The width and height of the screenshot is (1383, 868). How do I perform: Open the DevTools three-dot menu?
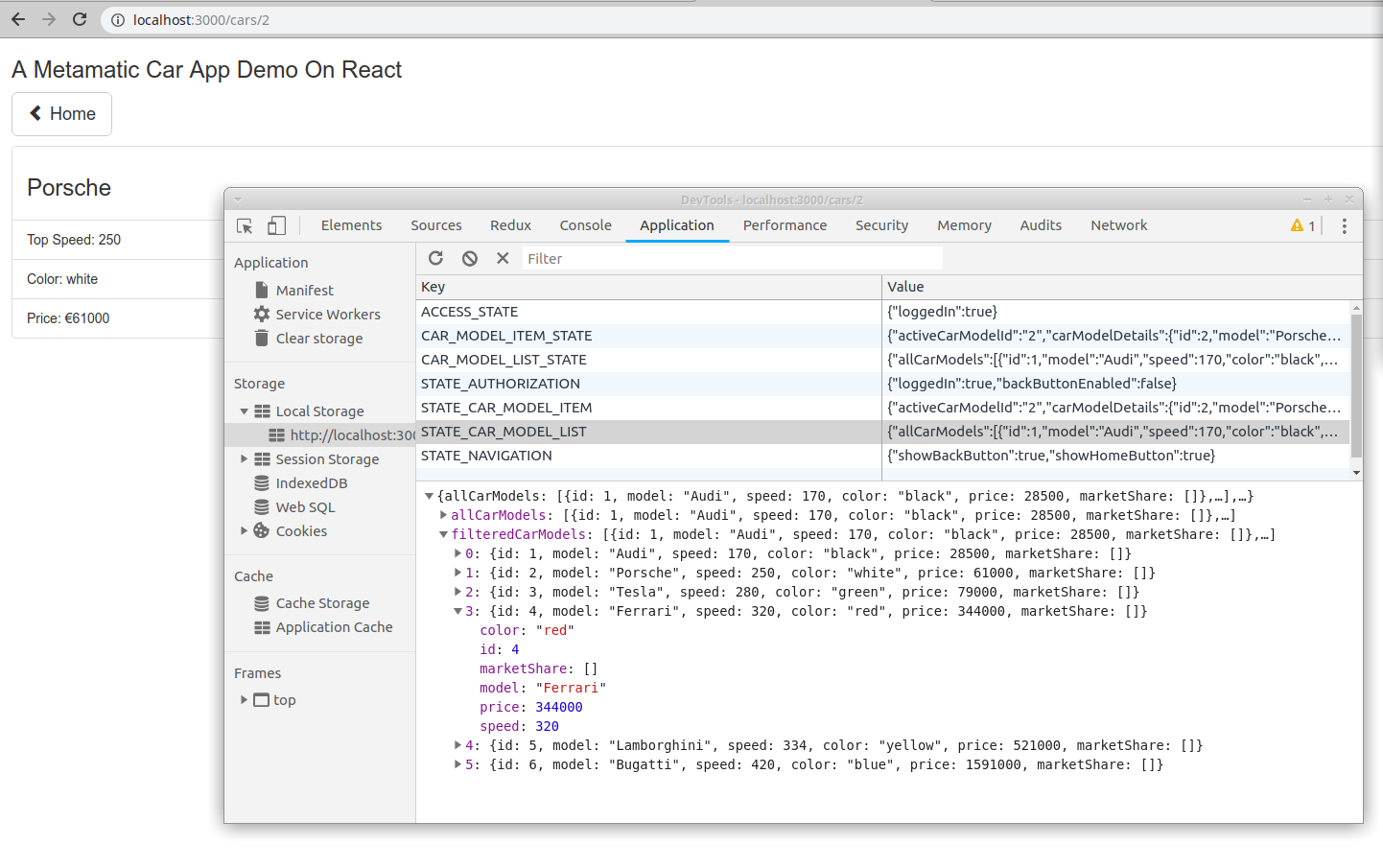coord(1344,226)
